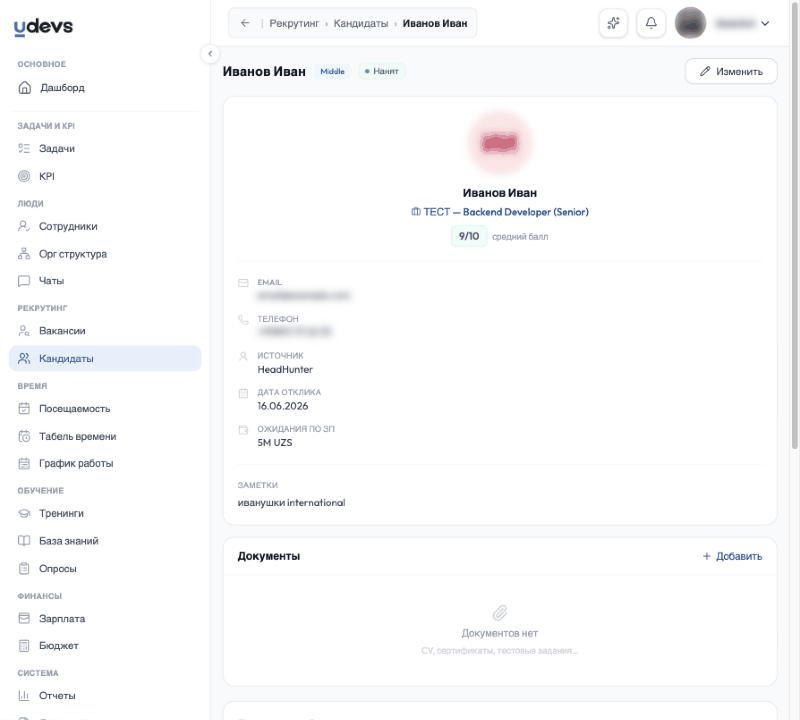Viewport: 800px width, 720px height.
Task: Click the paperclip icon in empty documents
Action: coord(500,612)
